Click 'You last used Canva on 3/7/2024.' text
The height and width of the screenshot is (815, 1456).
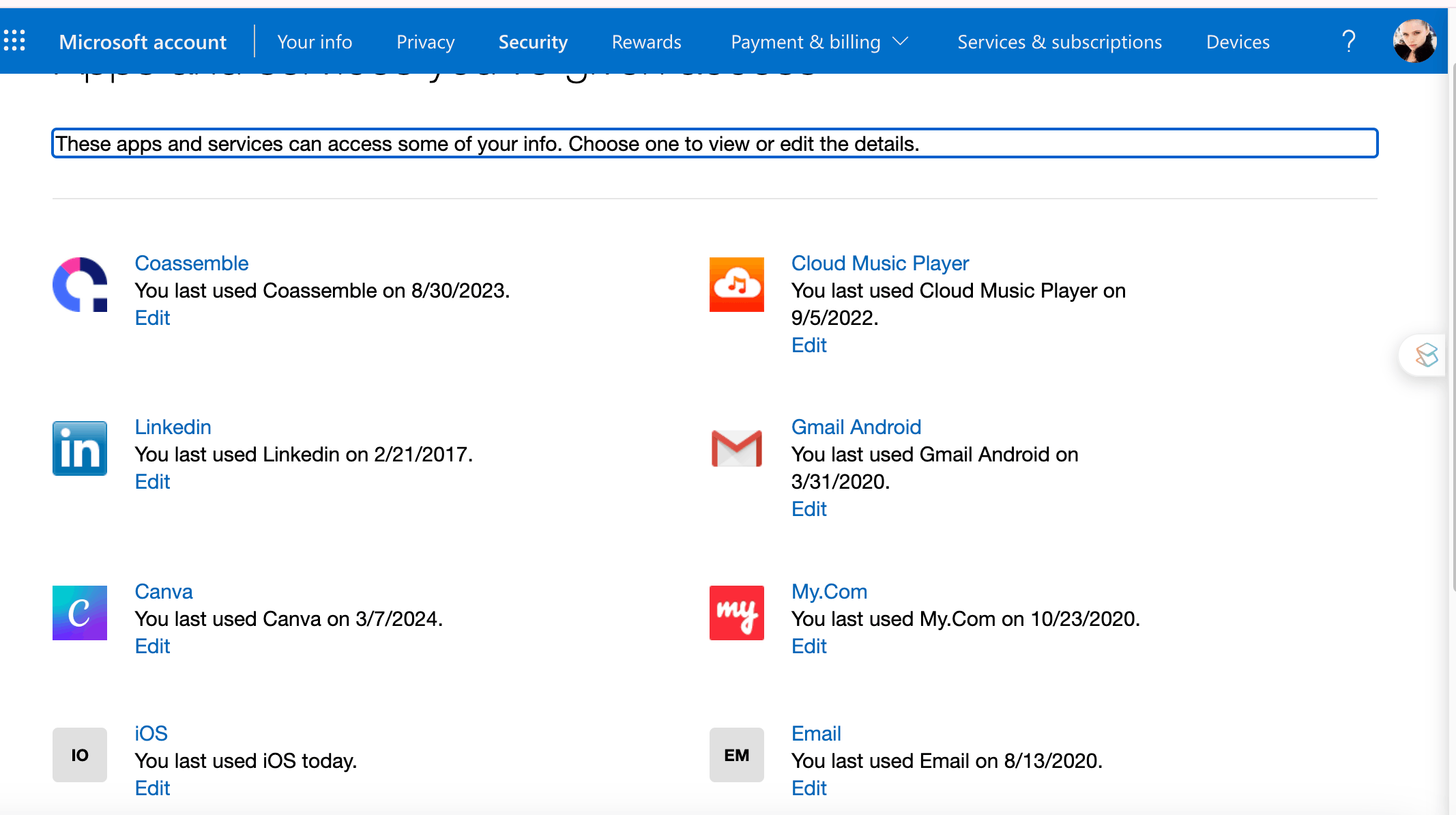point(289,619)
